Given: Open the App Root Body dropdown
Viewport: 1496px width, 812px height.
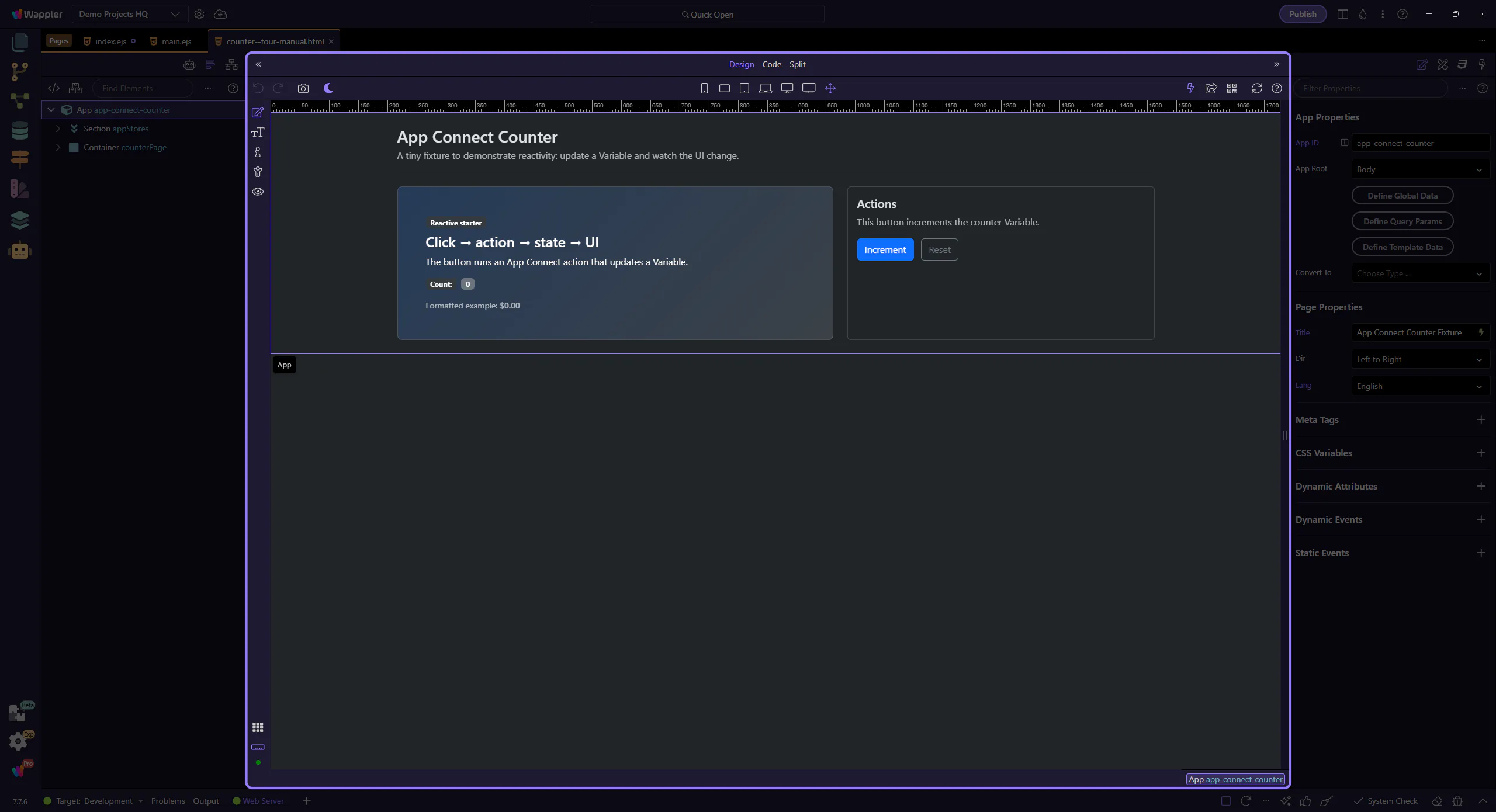Looking at the screenshot, I should (1419, 169).
